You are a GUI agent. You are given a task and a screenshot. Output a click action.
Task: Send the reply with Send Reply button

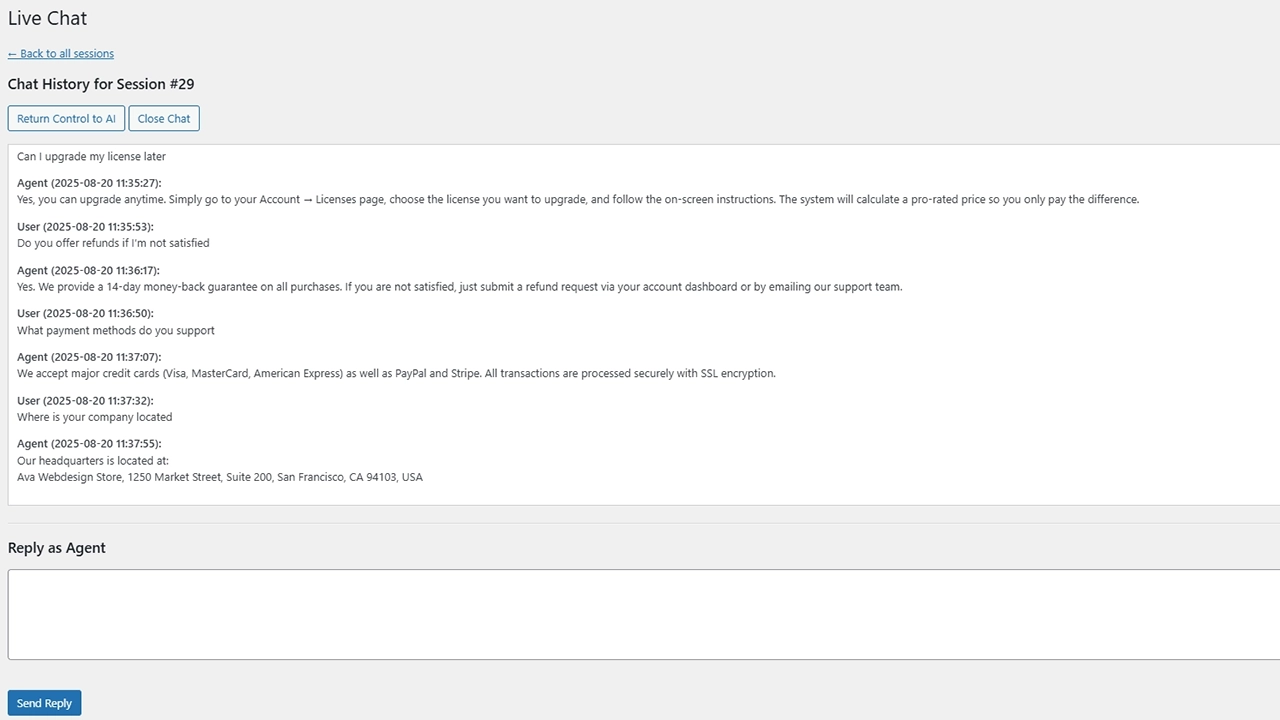[x=44, y=703]
